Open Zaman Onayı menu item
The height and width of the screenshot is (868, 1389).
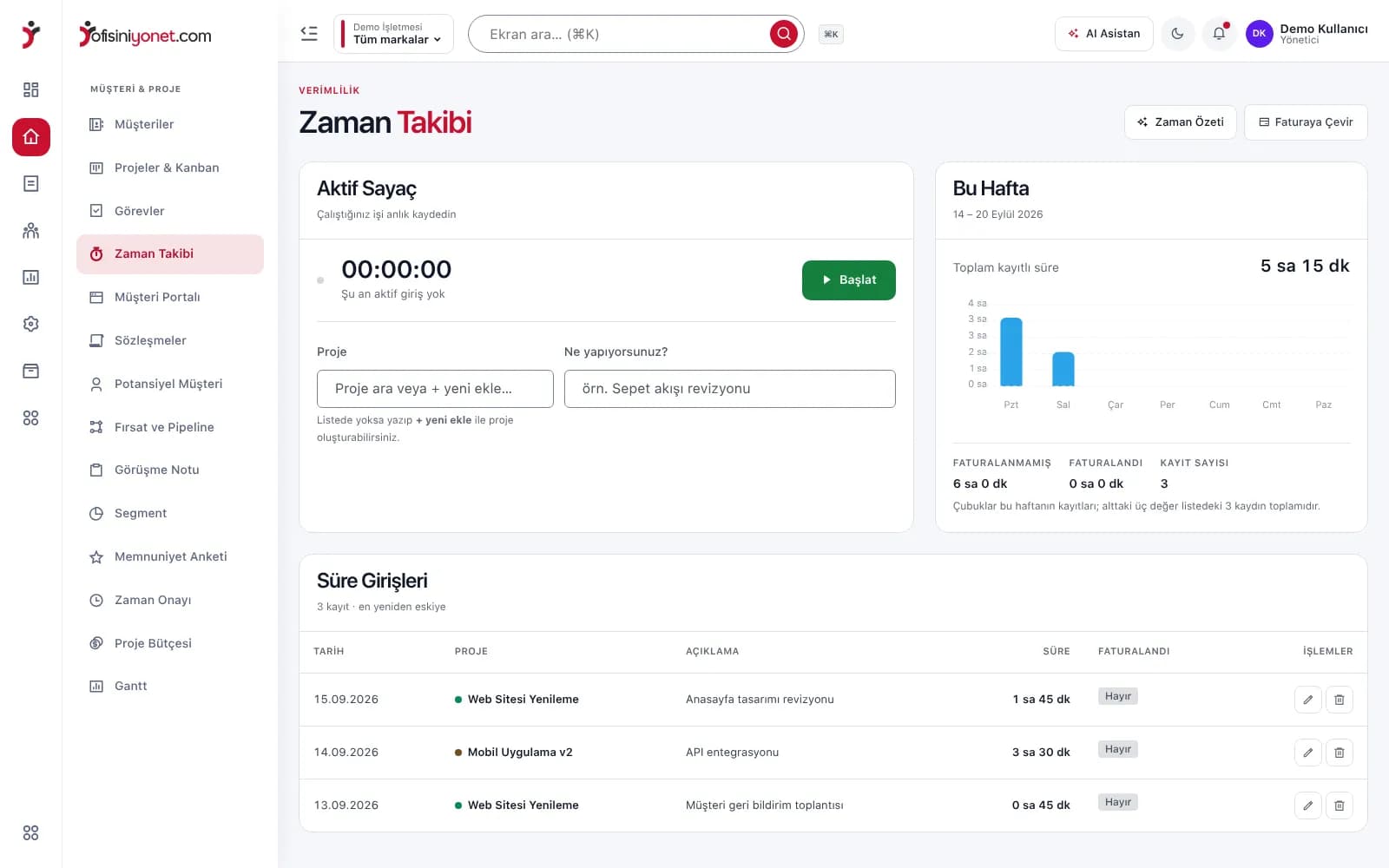[170, 600]
